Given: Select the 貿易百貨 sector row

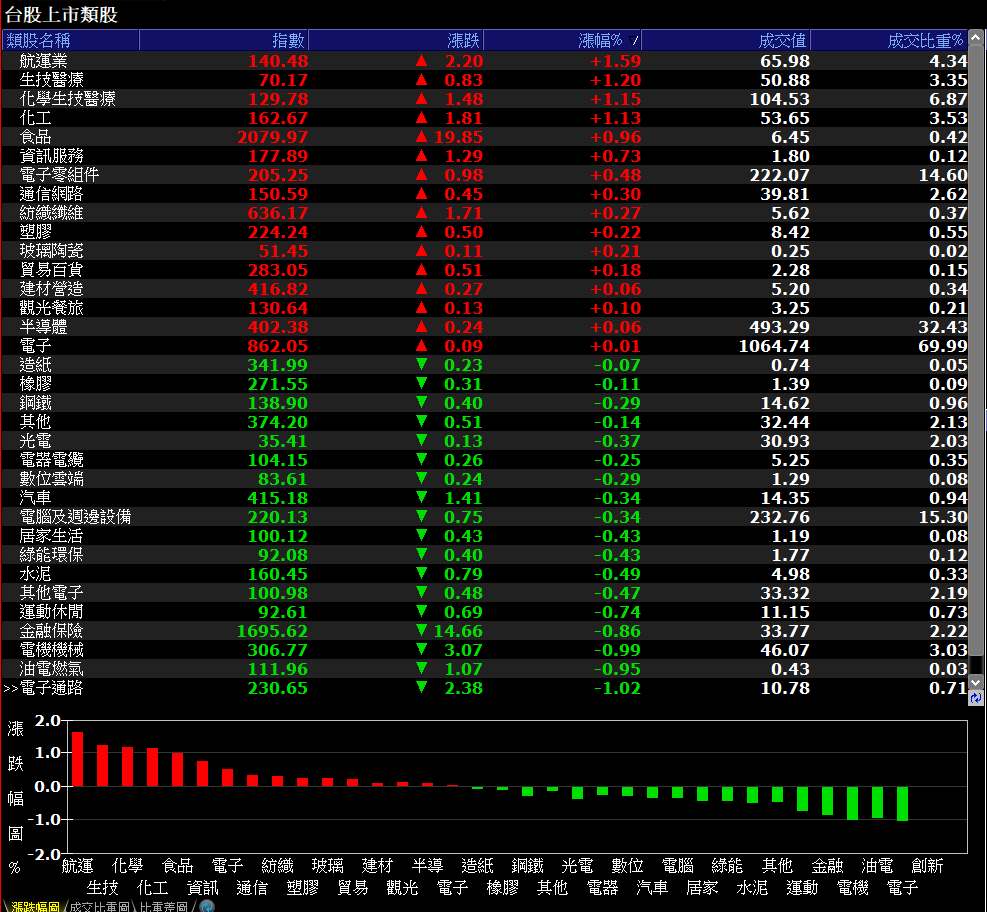Looking at the screenshot, I should click(485, 269).
